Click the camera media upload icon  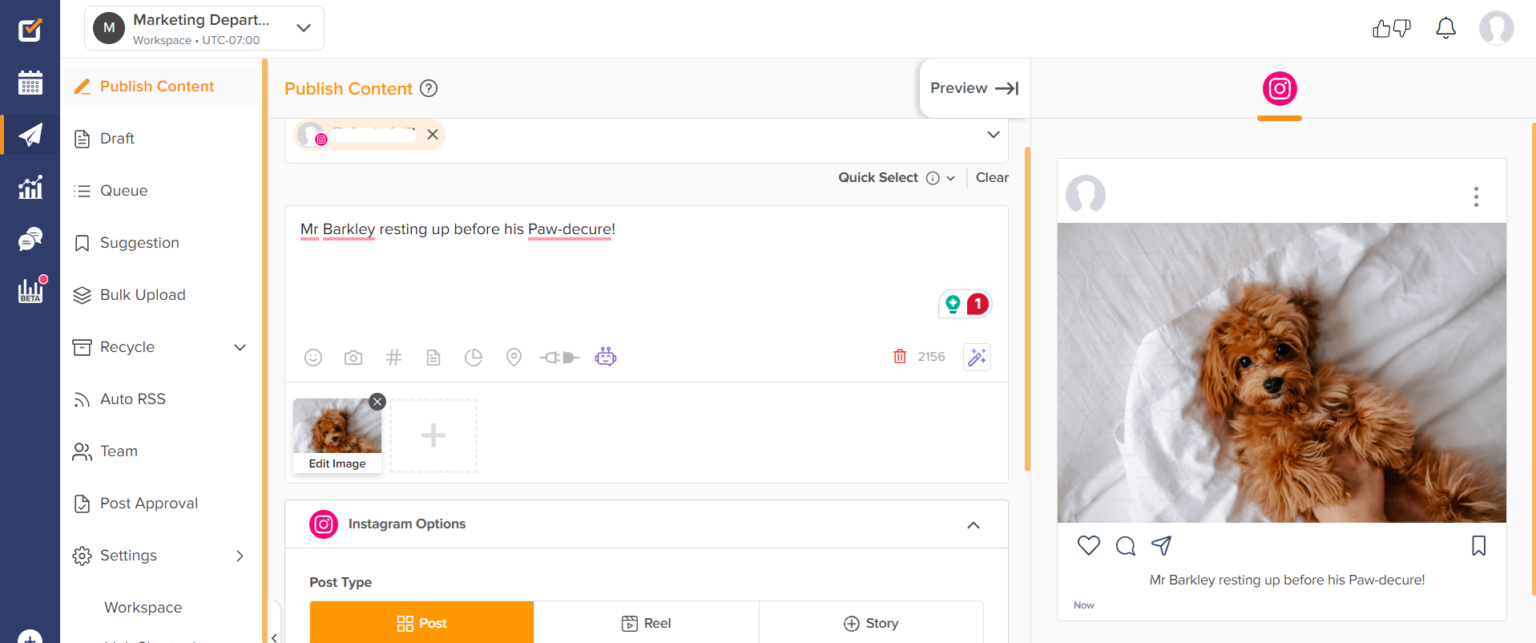pos(353,357)
